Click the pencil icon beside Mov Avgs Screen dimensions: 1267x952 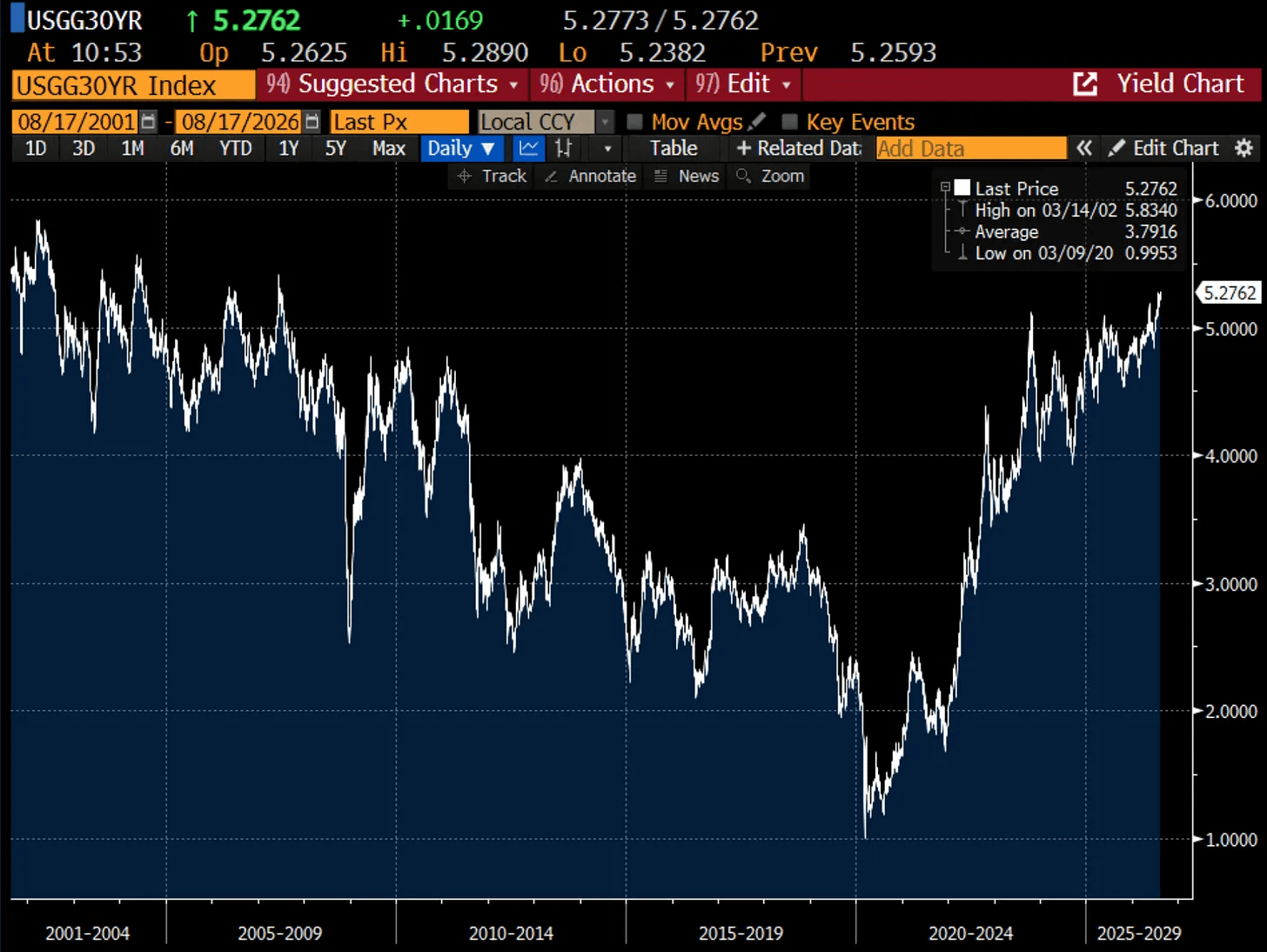757,122
